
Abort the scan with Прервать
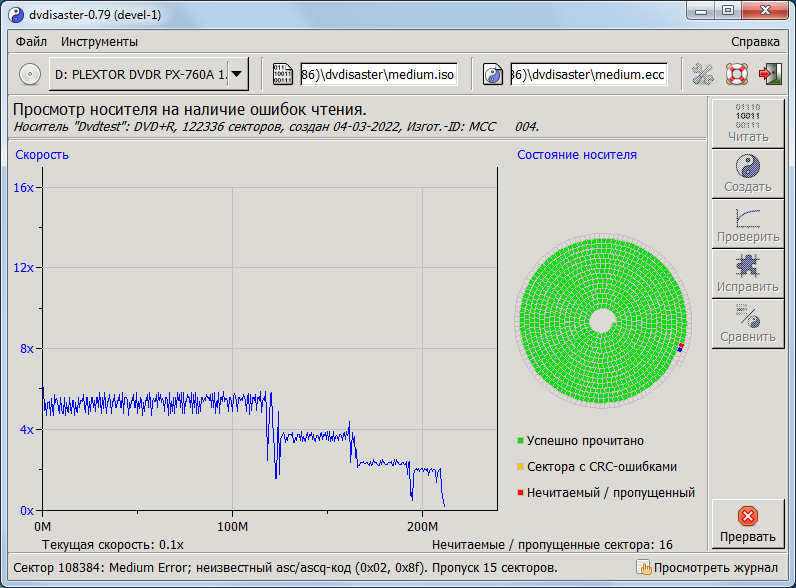[x=747, y=524]
